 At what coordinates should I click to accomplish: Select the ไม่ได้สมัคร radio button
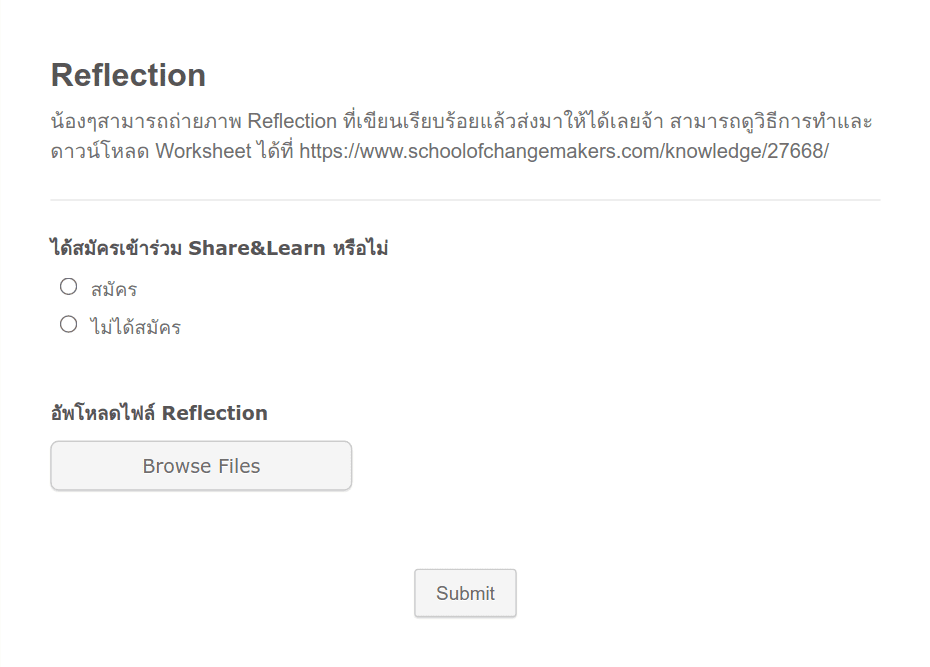68,323
